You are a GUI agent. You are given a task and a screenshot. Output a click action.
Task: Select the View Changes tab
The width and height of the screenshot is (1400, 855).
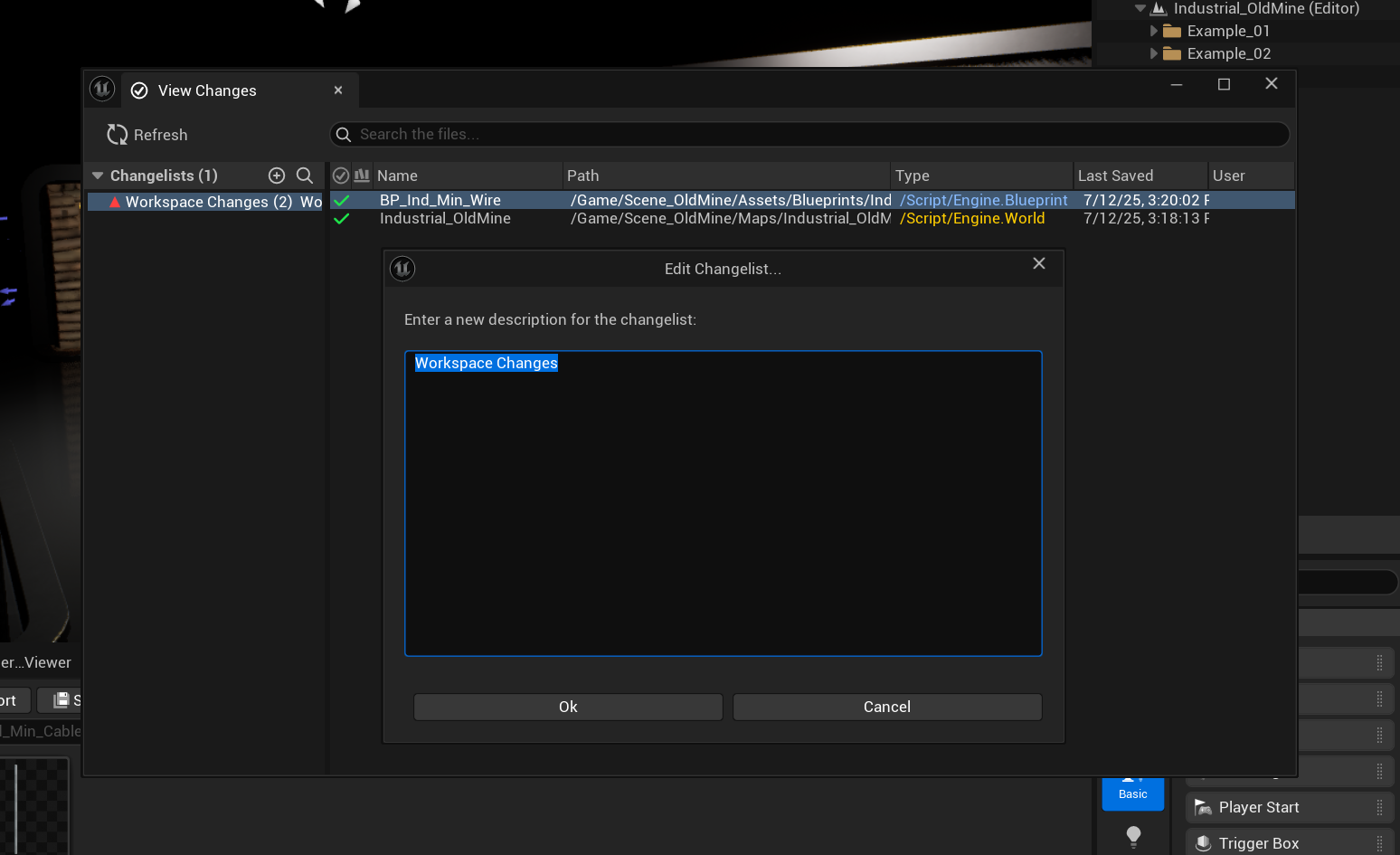coord(207,90)
